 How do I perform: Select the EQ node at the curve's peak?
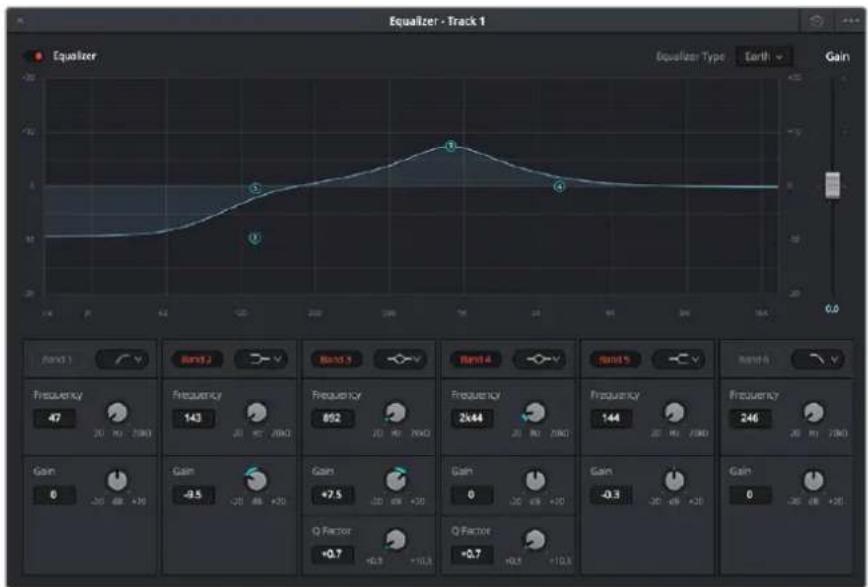(x=451, y=146)
